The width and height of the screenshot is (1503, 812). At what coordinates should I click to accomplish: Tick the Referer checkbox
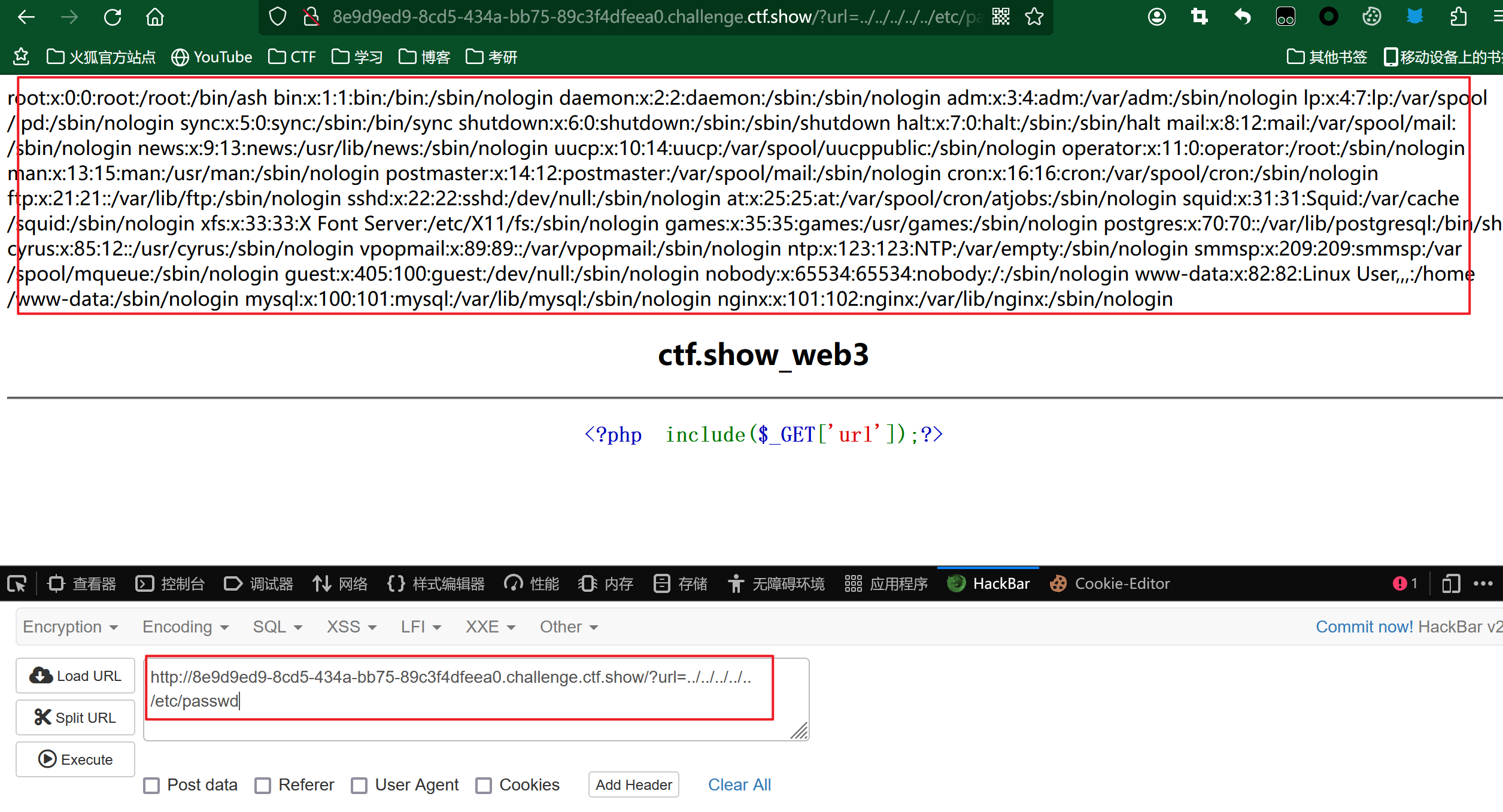pyautogui.click(x=263, y=785)
